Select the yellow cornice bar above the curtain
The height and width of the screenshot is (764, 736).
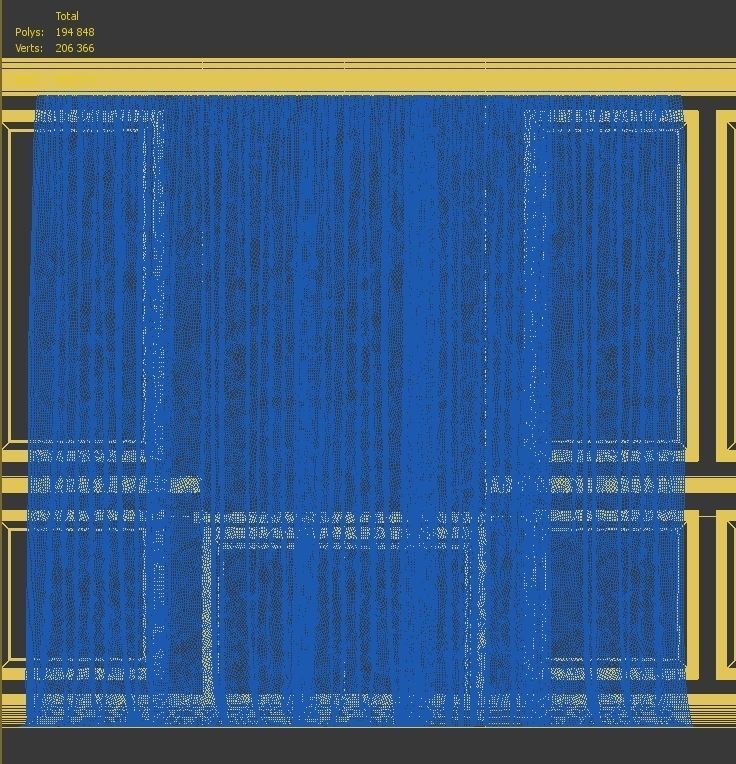point(368,76)
